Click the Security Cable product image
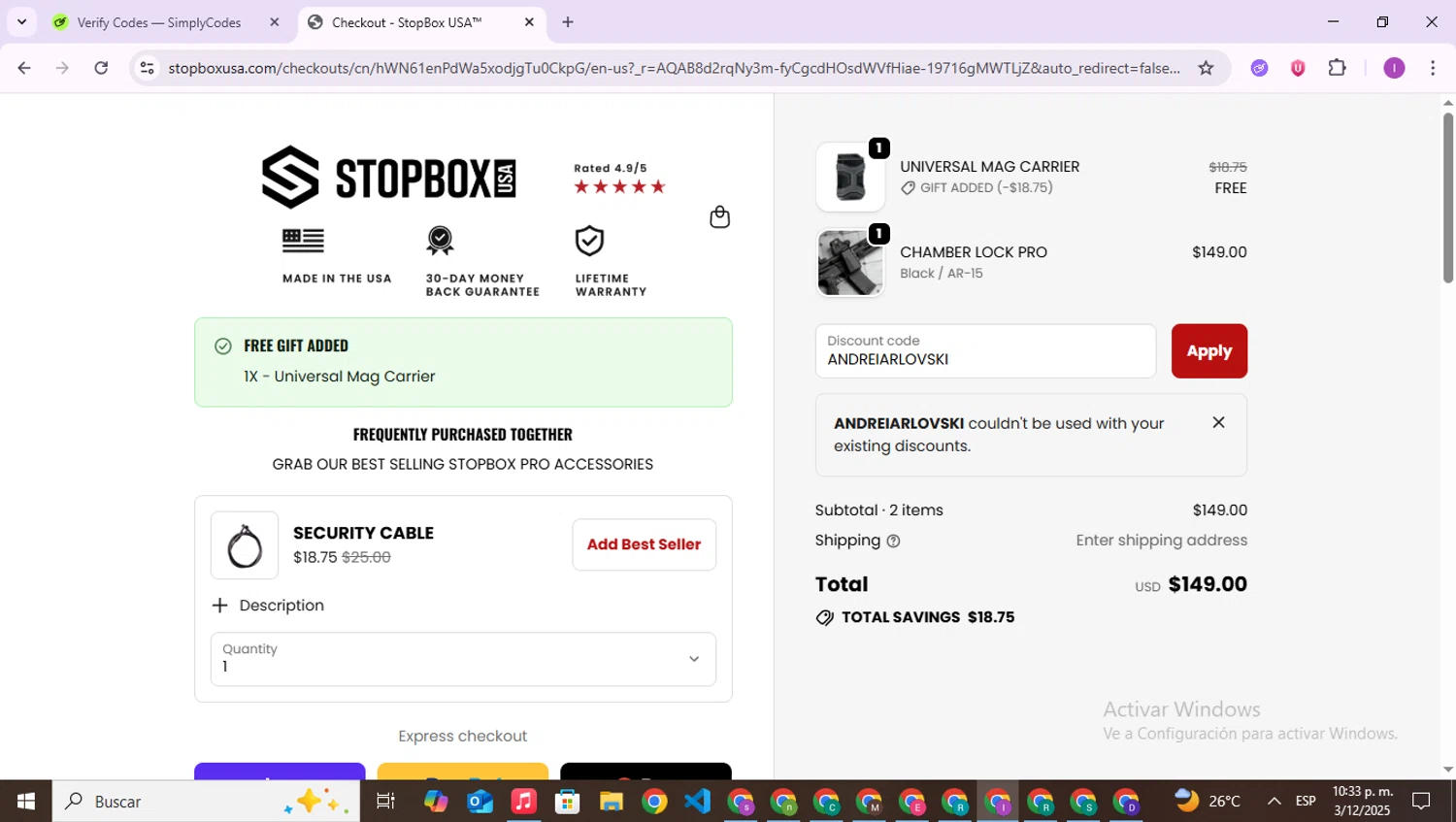The height and width of the screenshot is (822, 1456). (x=245, y=545)
